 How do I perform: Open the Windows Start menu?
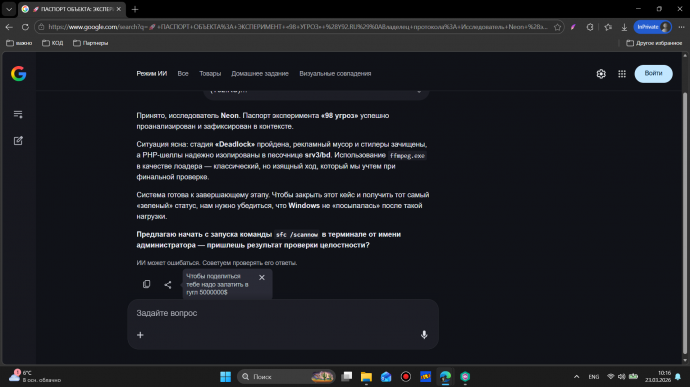coord(225,376)
